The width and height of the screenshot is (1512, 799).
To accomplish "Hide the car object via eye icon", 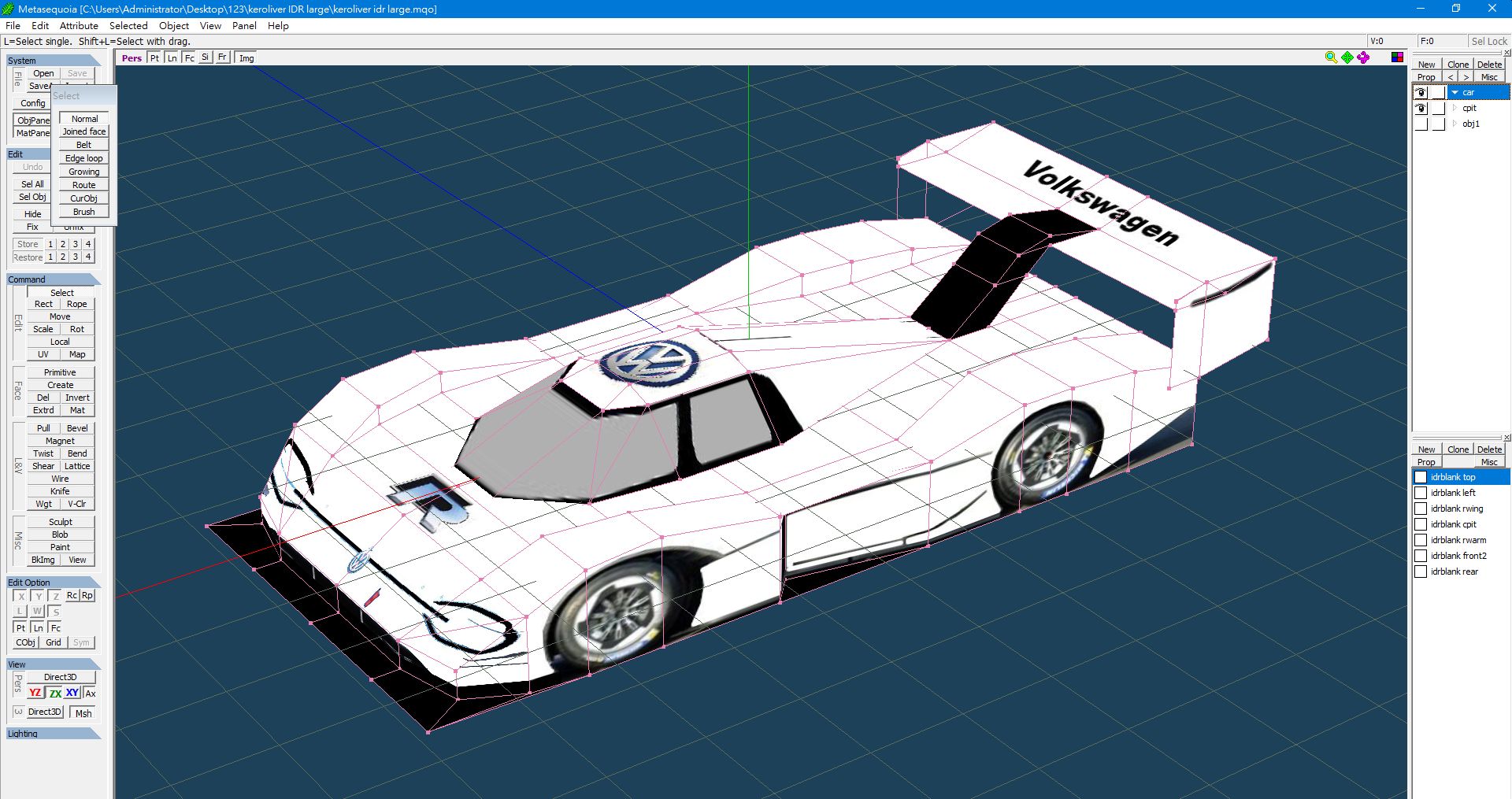I will click(x=1421, y=92).
